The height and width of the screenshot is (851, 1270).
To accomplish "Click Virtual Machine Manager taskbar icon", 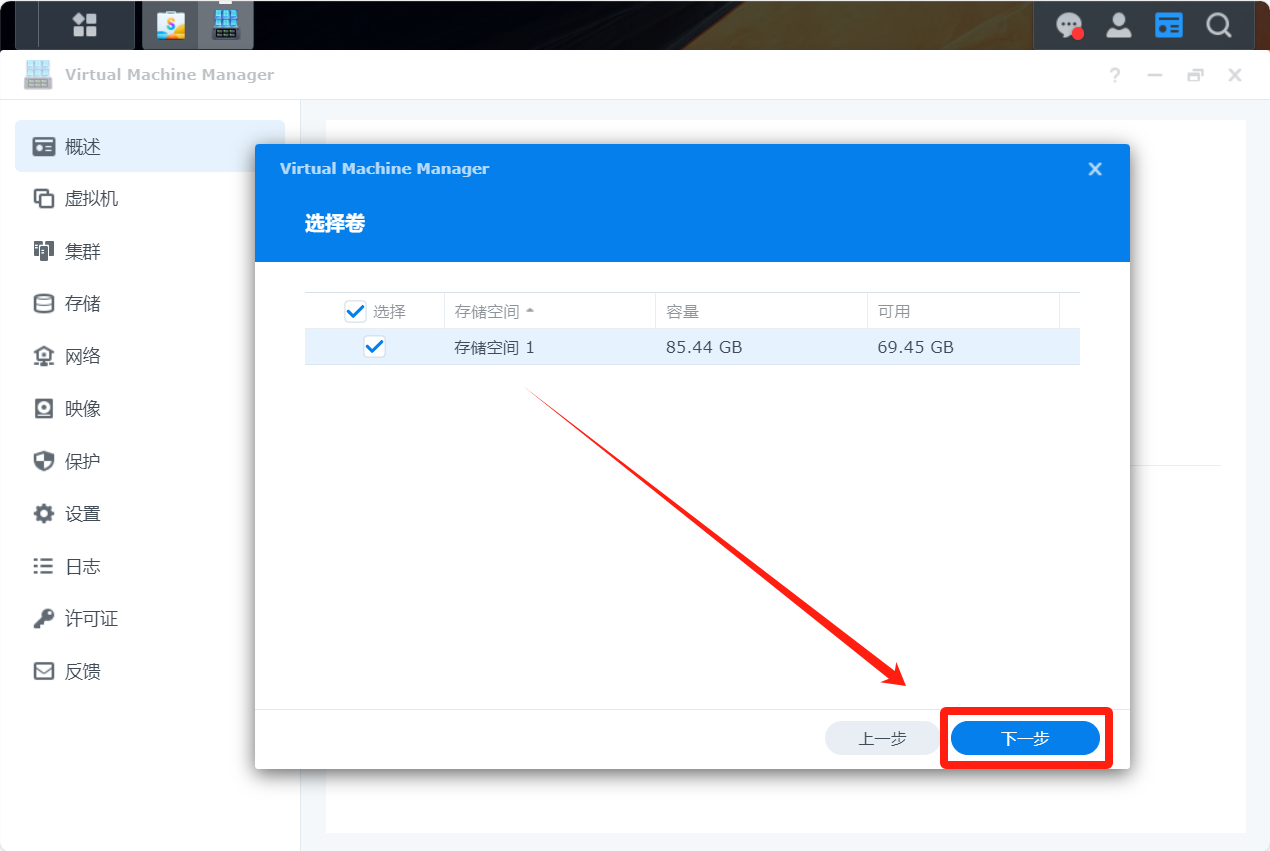I will click(x=225, y=25).
